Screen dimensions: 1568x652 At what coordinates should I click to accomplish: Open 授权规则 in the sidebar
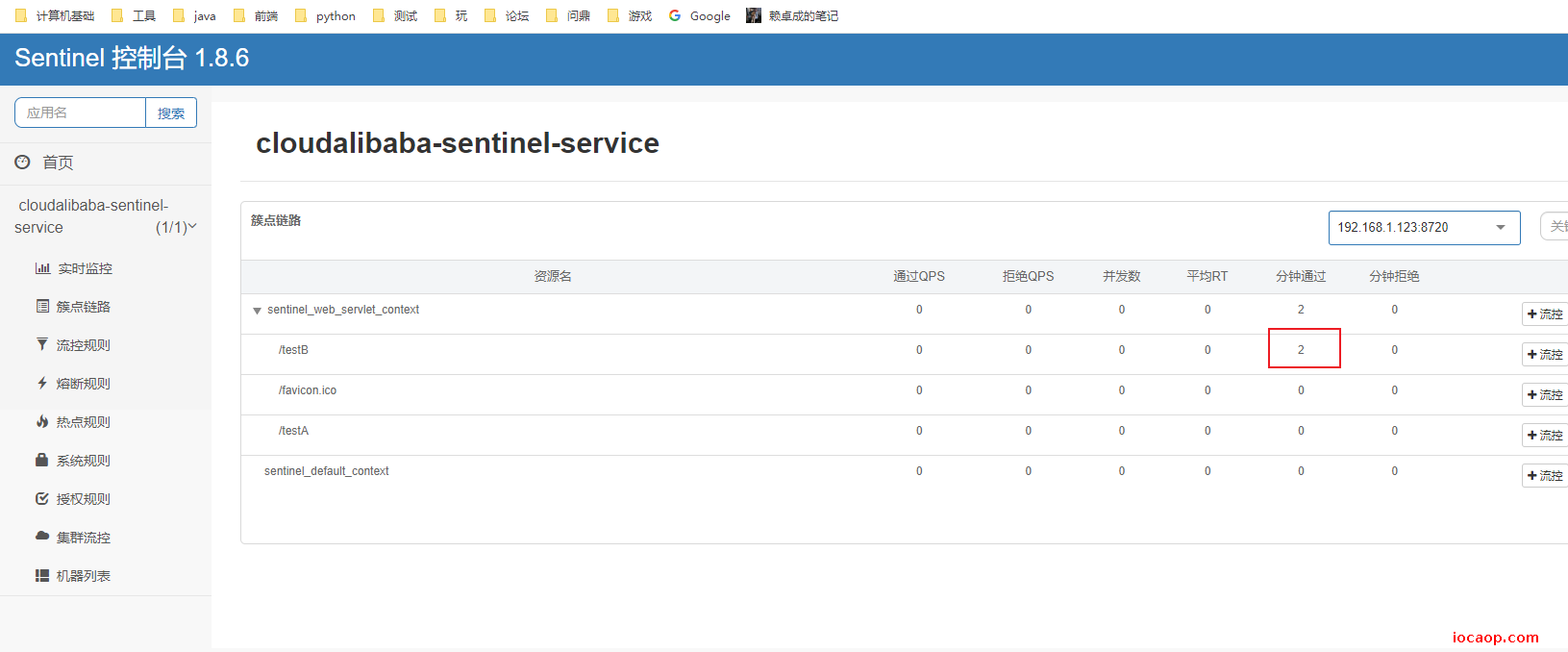tap(84, 499)
